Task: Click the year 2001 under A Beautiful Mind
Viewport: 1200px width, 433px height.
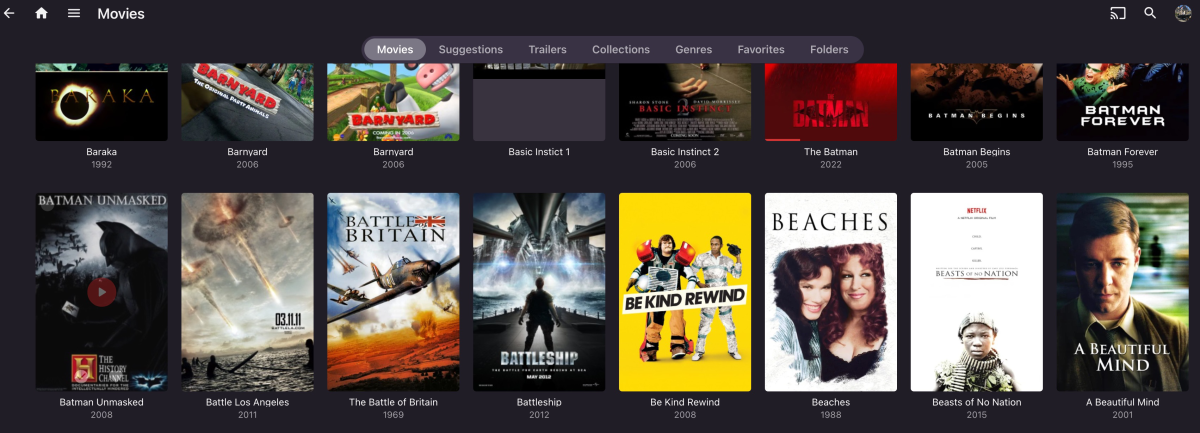Action: [1123, 415]
